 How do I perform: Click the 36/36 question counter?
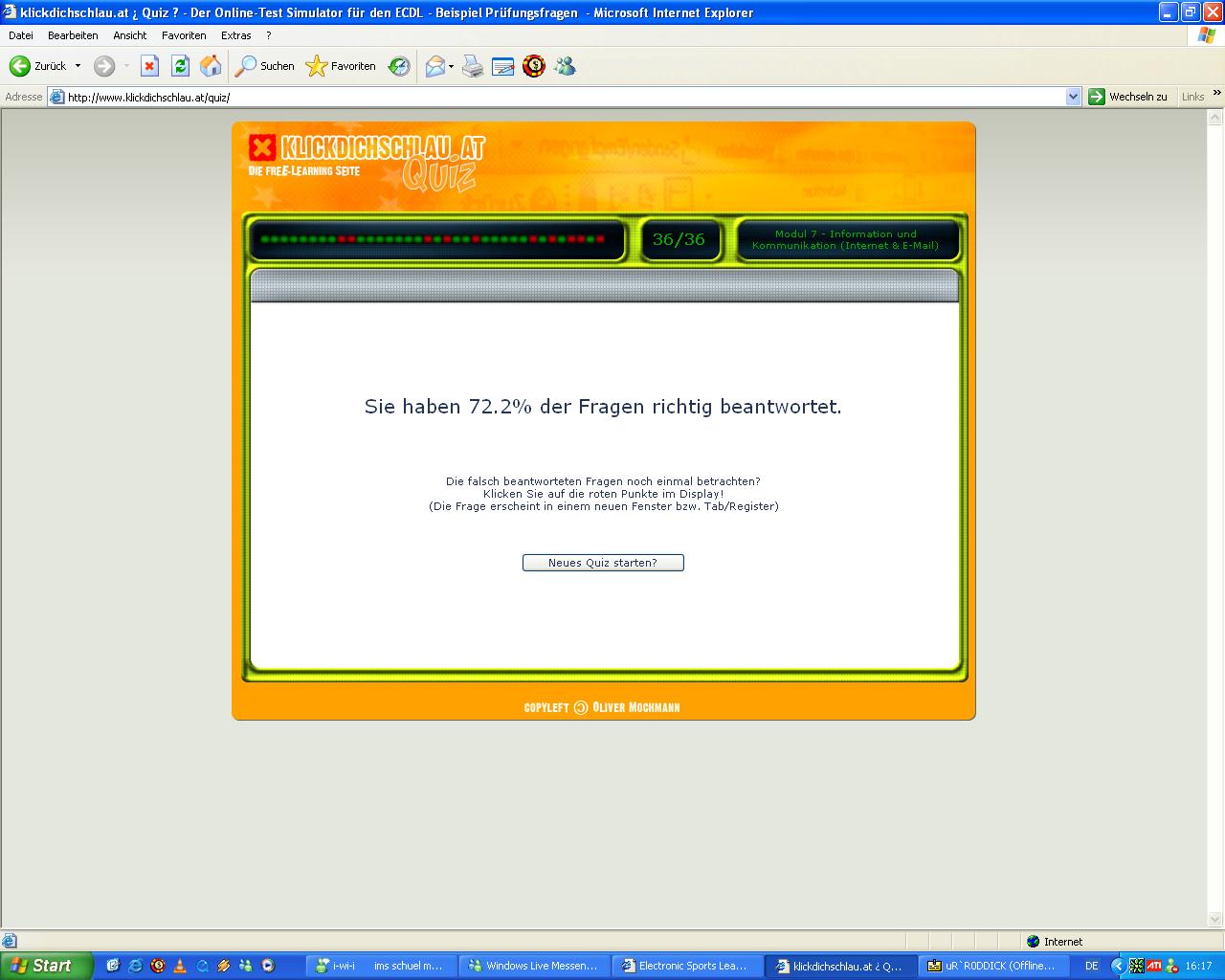pos(679,239)
